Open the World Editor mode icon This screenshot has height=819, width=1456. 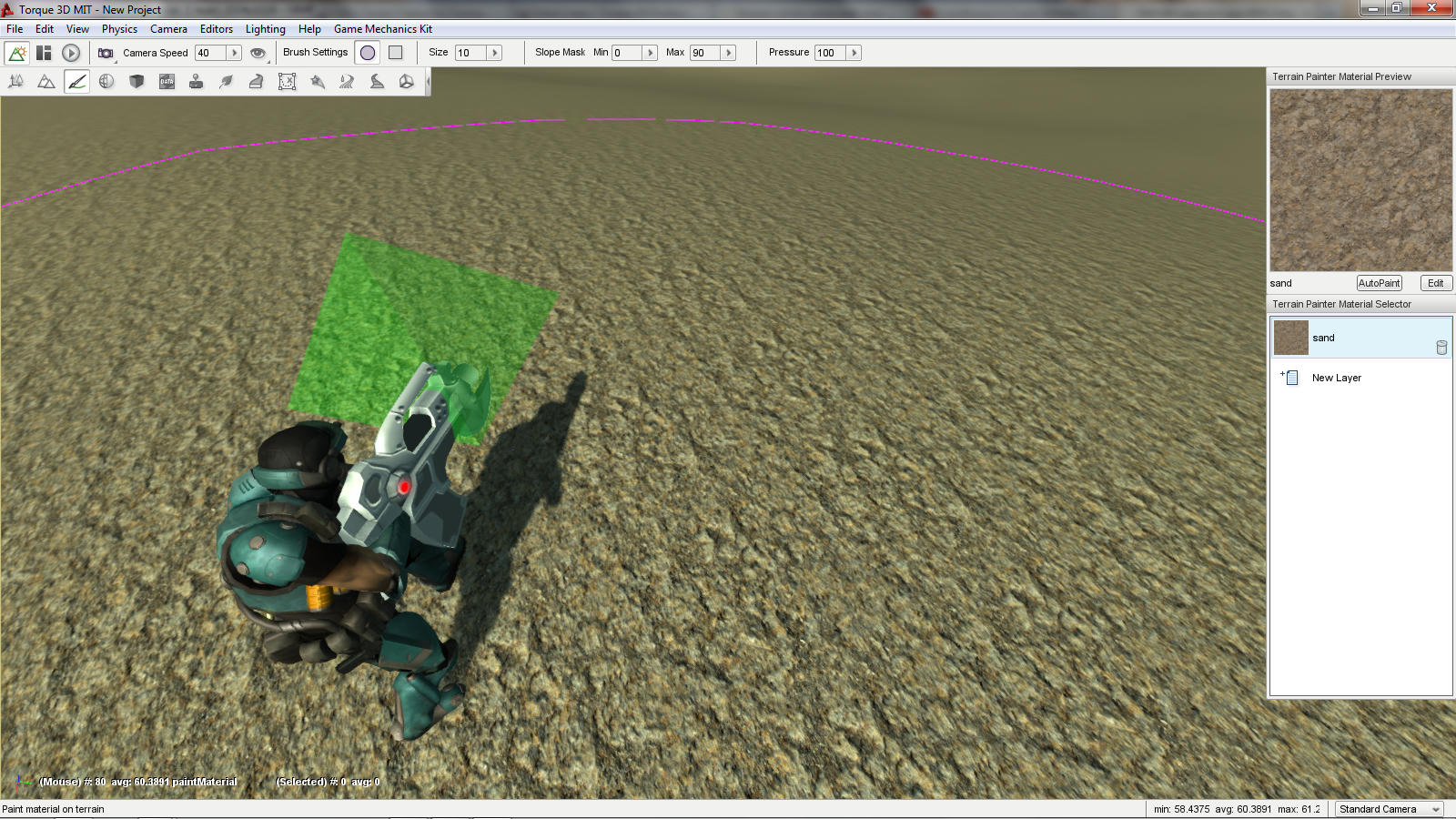tap(17, 53)
